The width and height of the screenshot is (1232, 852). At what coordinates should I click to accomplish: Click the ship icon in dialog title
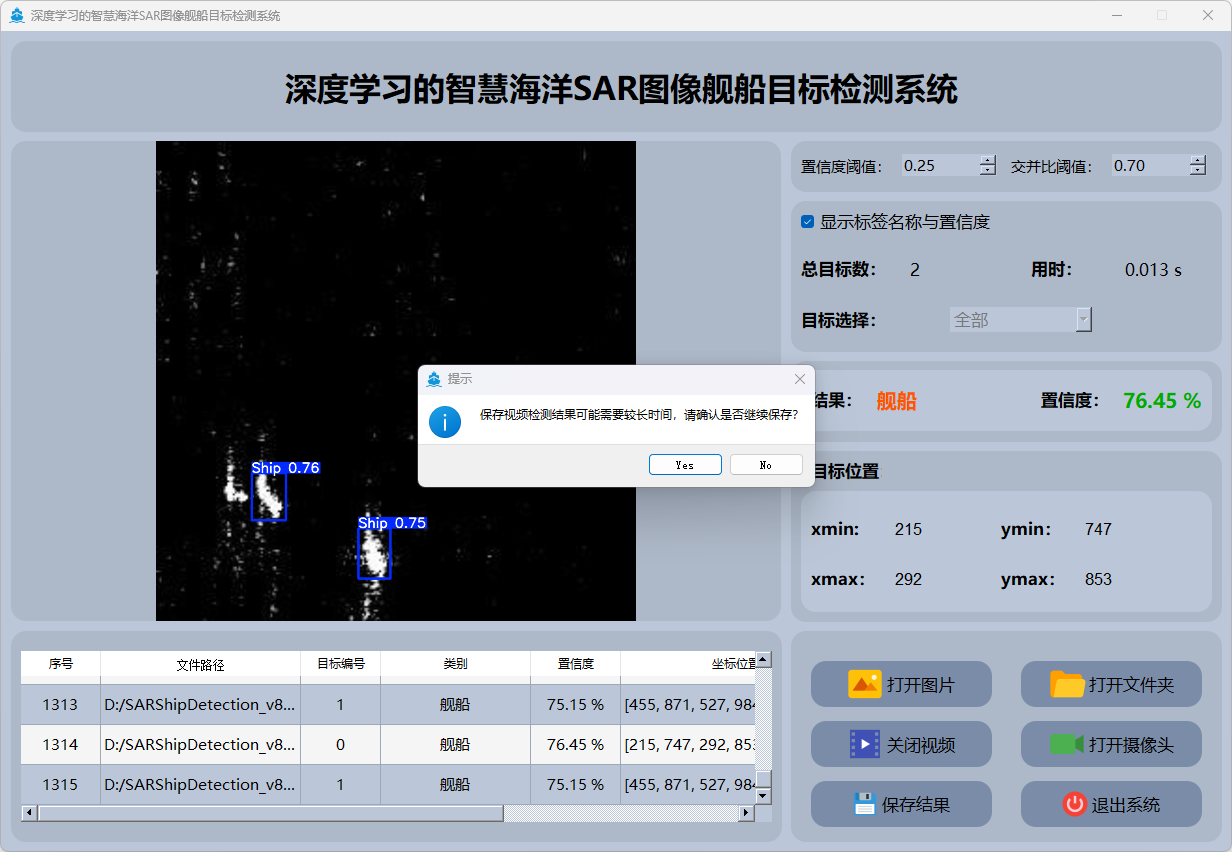(434, 379)
